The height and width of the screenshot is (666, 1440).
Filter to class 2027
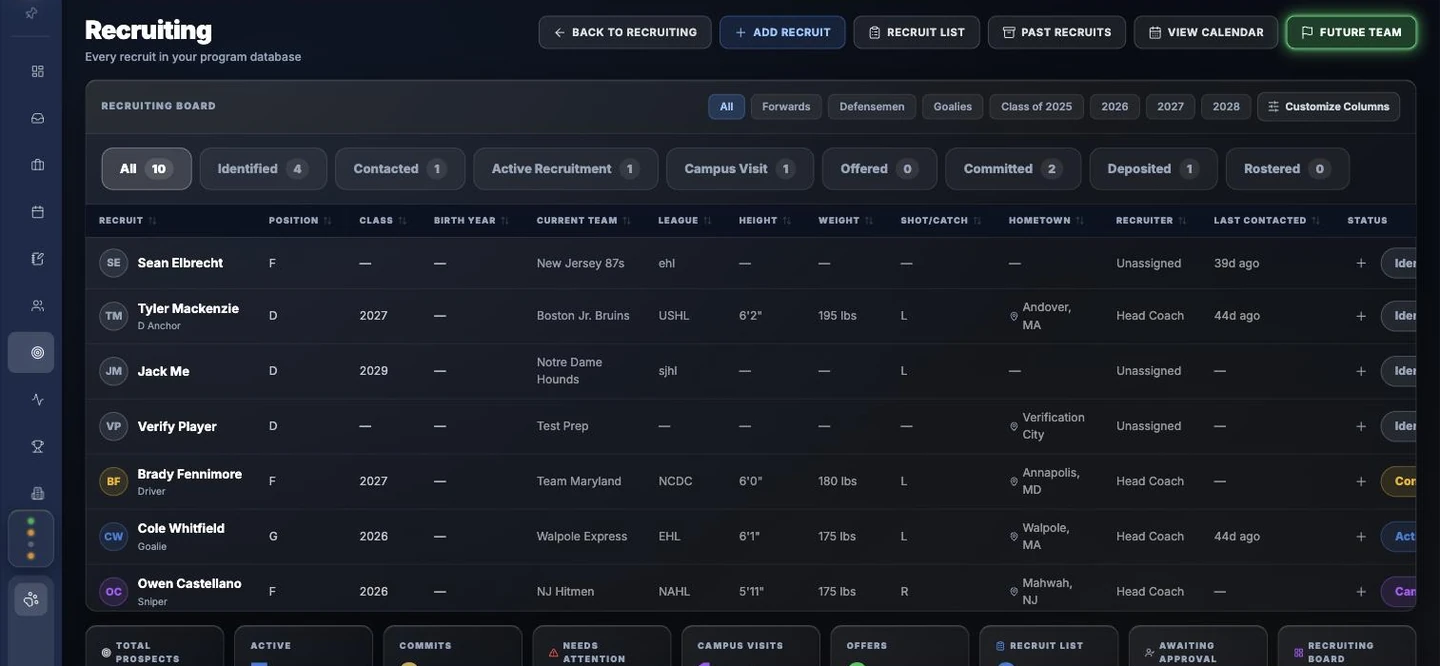[1171, 107]
